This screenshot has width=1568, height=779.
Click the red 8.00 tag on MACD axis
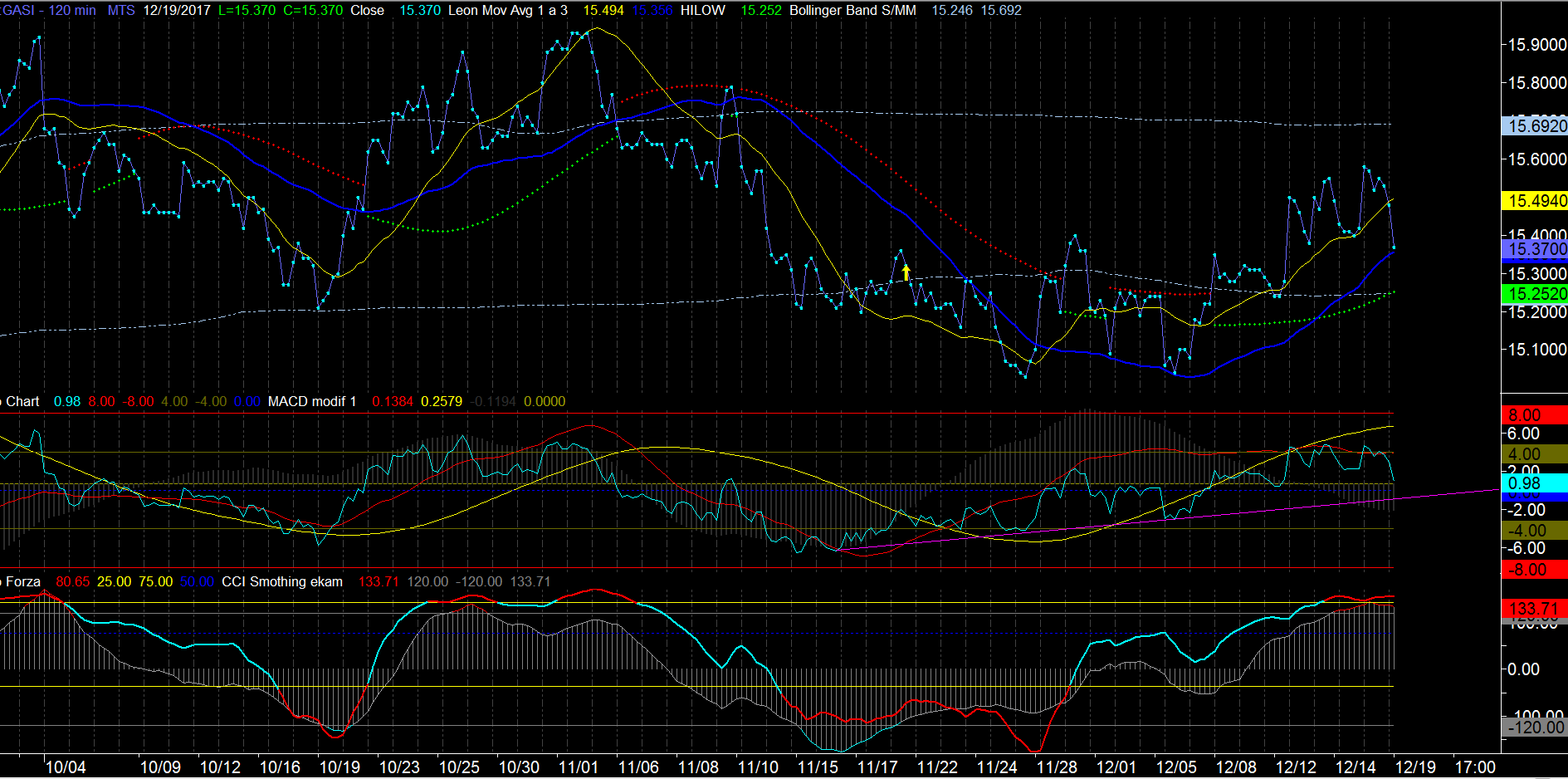click(1535, 414)
